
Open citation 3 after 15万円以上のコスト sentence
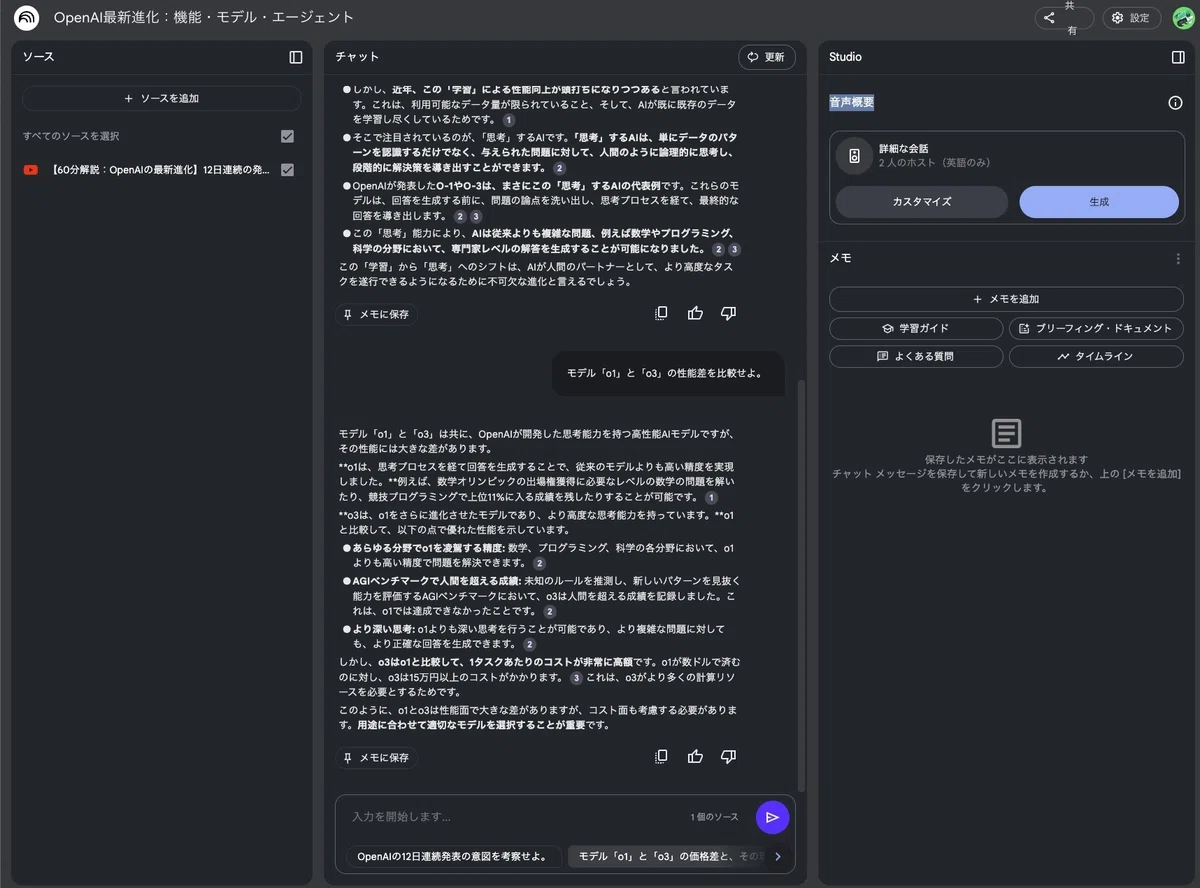(x=576, y=678)
